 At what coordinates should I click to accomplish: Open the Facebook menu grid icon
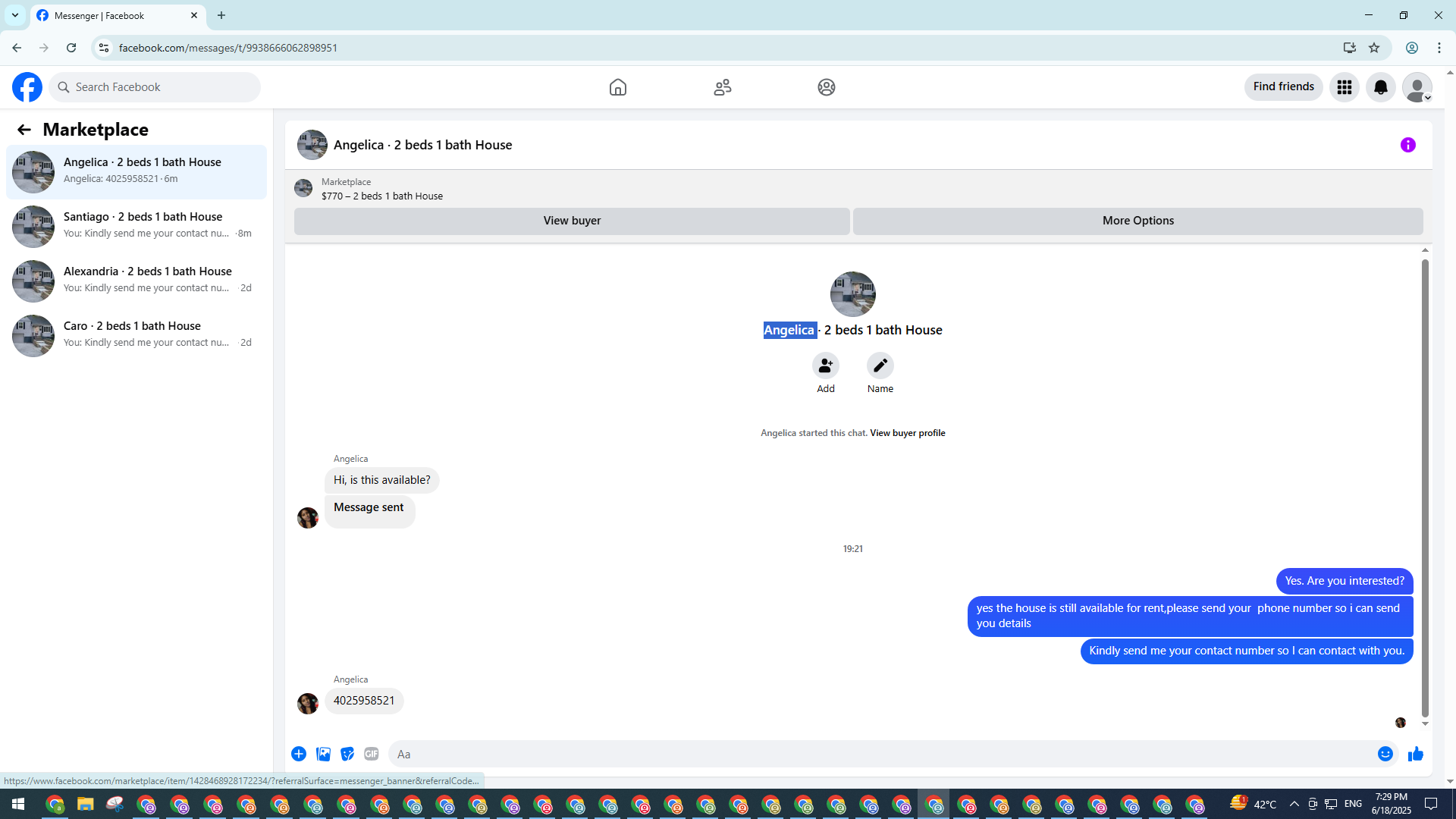click(x=1345, y=87)
